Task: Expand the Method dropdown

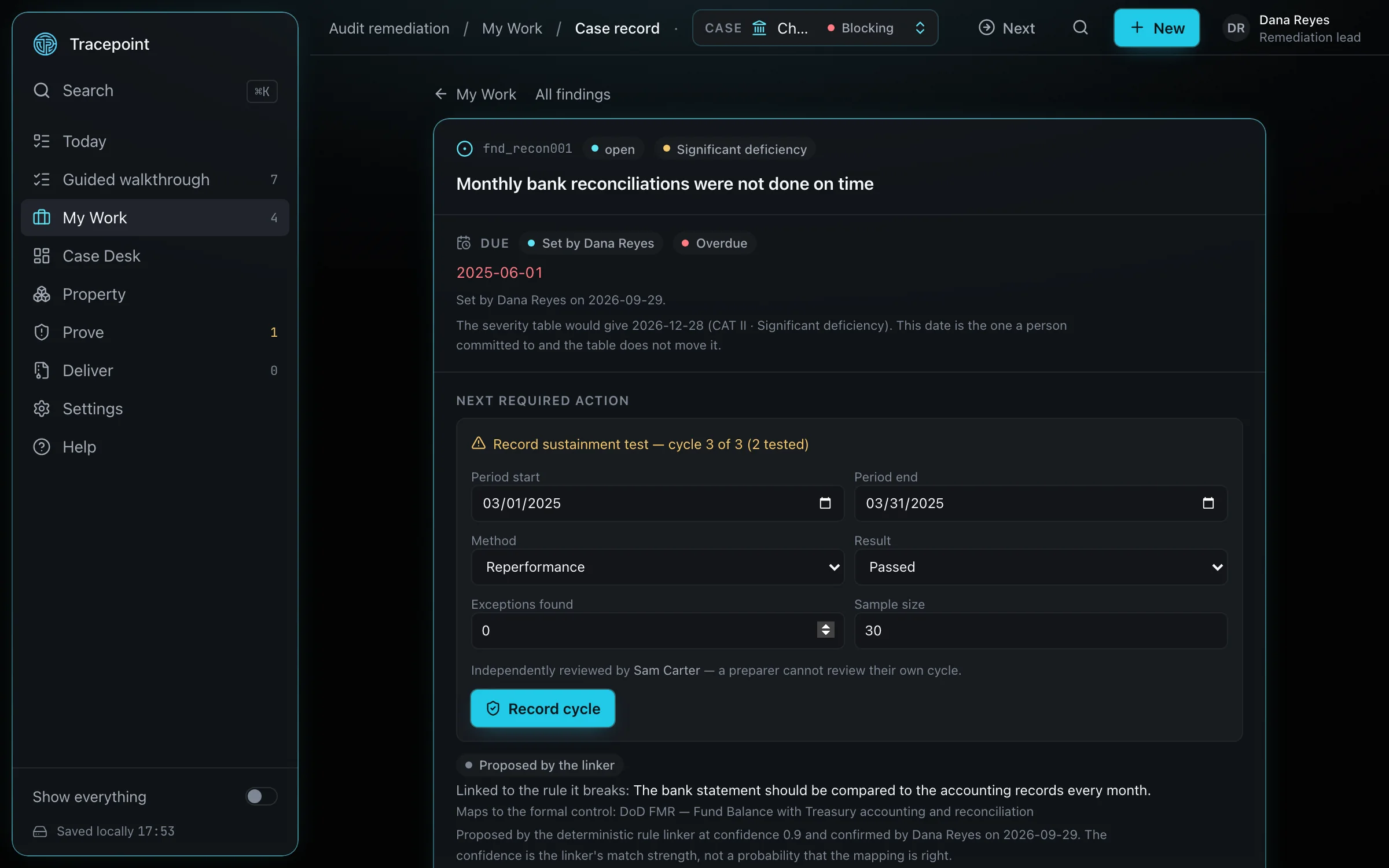Action: [x=657, y=567]
